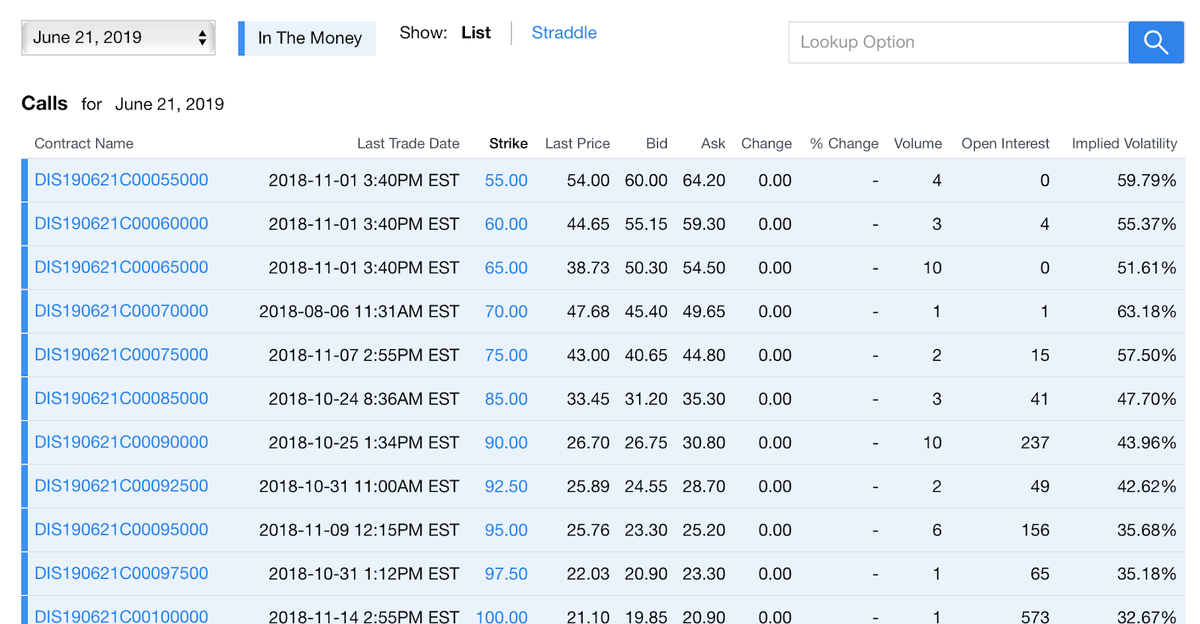Click the 95.00 strike link
Image resolution: width=1200 pixels, height=624 pixels.
tap(506, 530)
